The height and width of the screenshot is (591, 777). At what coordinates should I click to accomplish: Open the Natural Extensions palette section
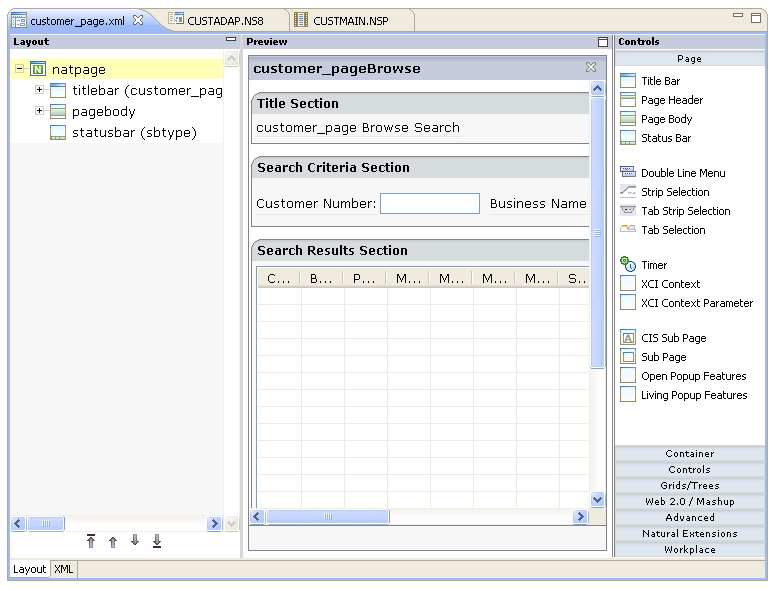(689, 534)
